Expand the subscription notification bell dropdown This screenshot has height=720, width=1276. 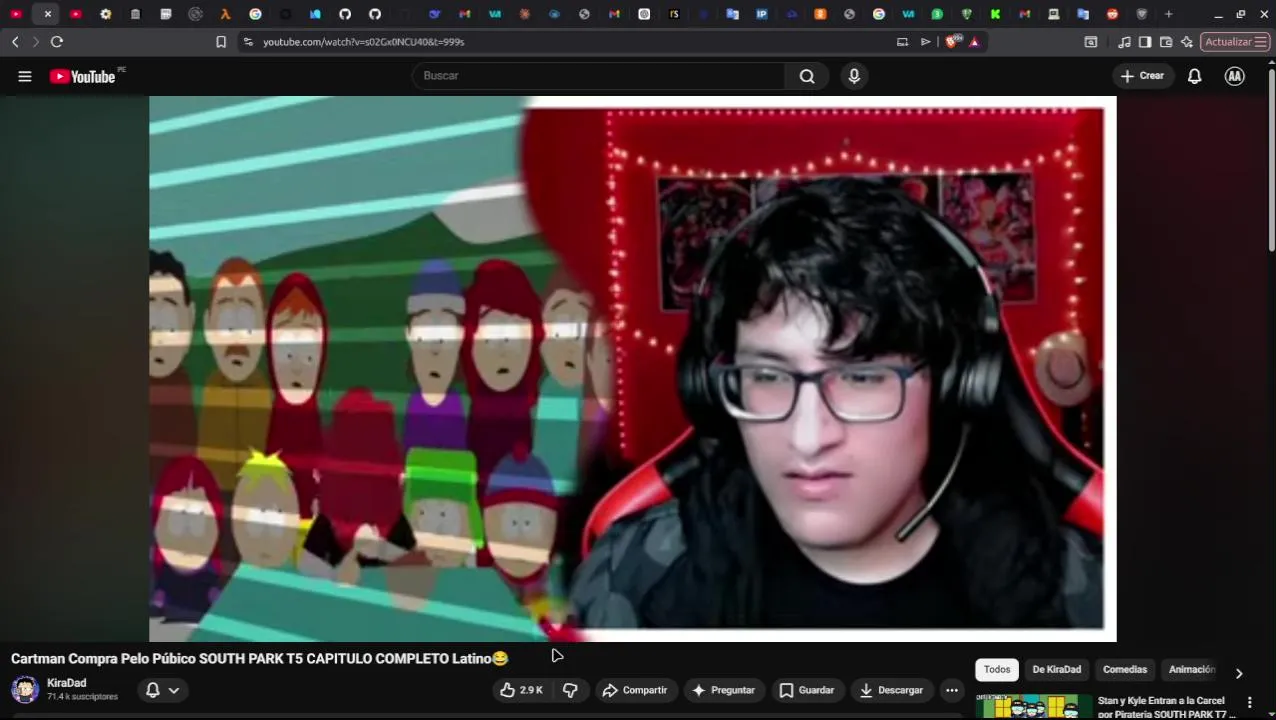[x=163, y=690]
